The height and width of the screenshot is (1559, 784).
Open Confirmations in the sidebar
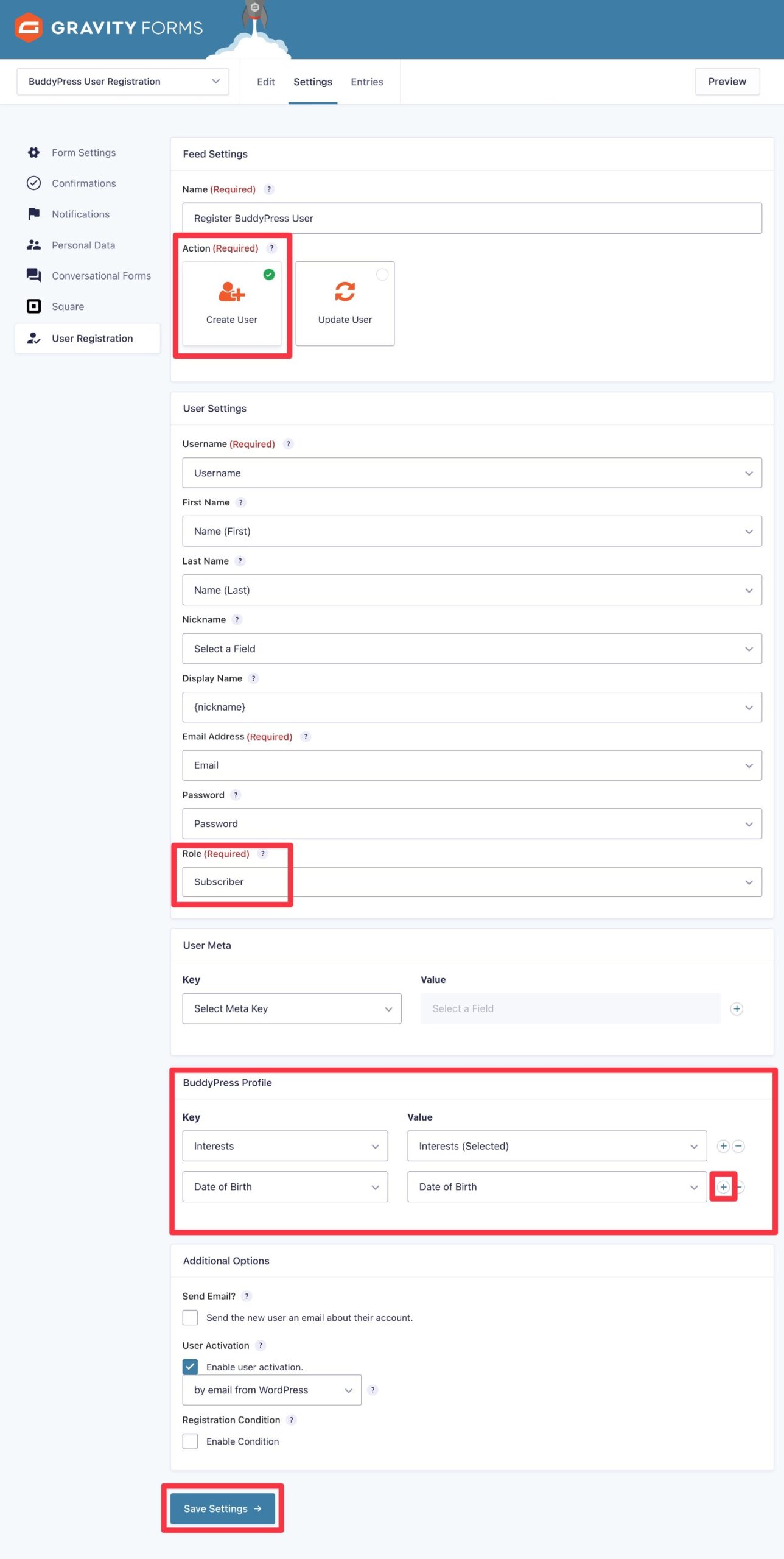(84, 183)
